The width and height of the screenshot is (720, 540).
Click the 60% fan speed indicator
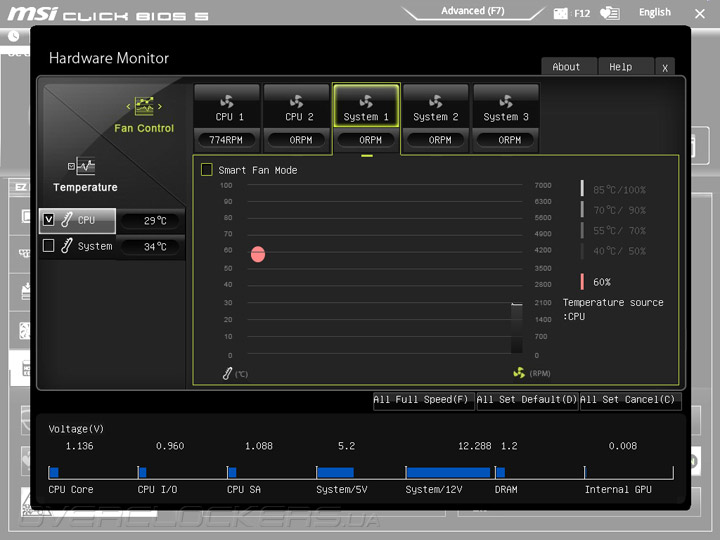point(597,282)
